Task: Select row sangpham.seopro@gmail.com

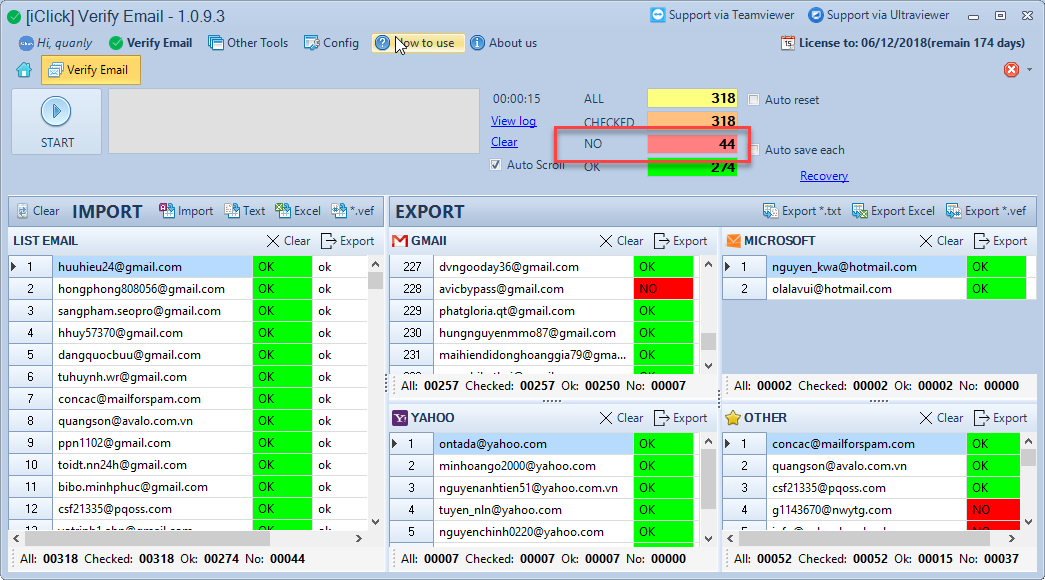Action: pos(188,311)
